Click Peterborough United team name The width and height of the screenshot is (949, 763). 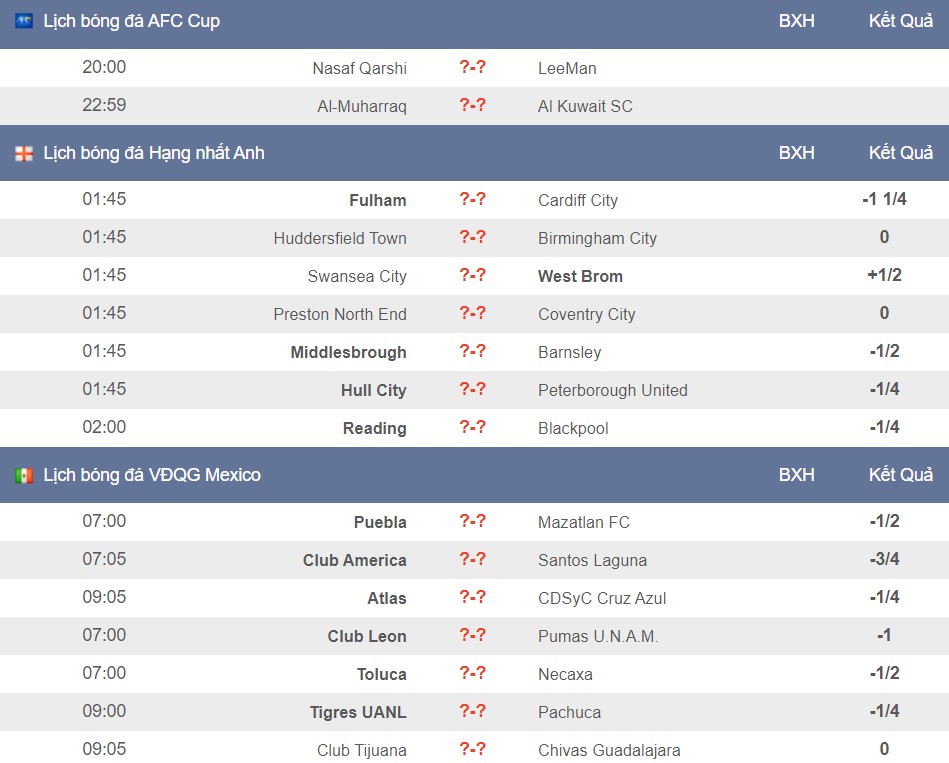coord(612,390)
